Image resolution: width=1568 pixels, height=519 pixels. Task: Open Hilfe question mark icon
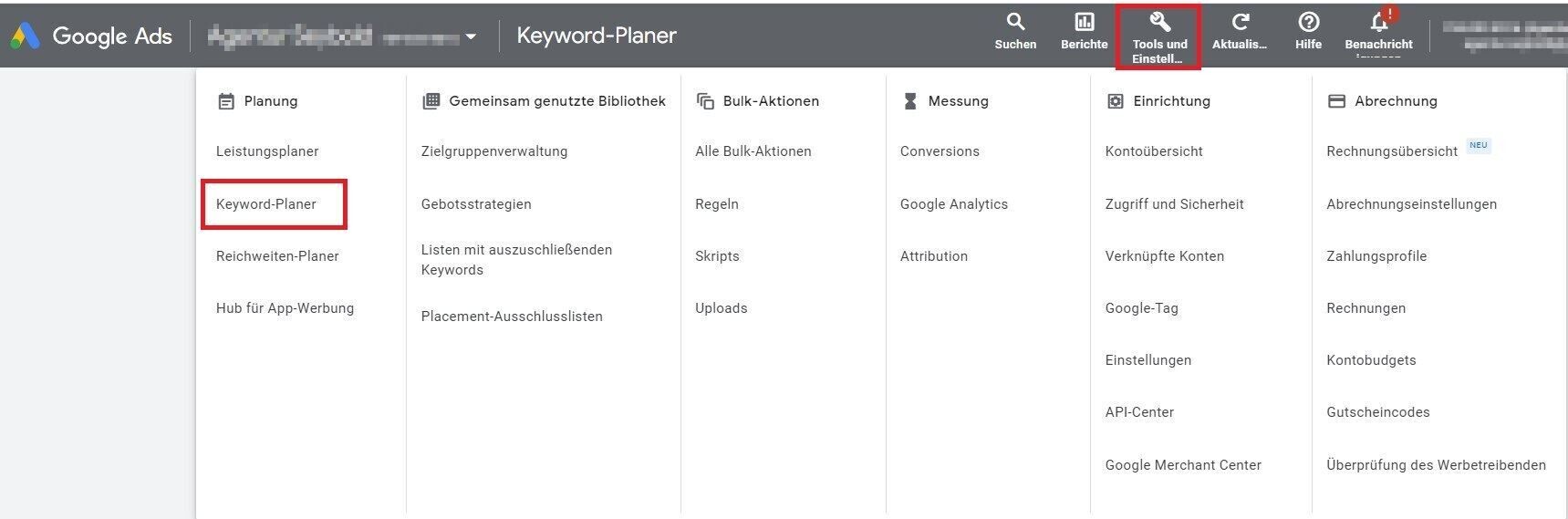(x=1308, y=22)
